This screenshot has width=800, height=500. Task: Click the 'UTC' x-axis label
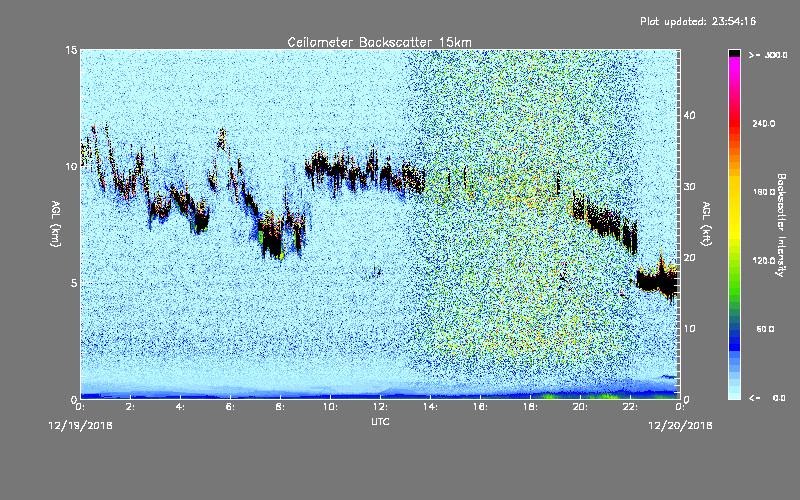point(380,421)
